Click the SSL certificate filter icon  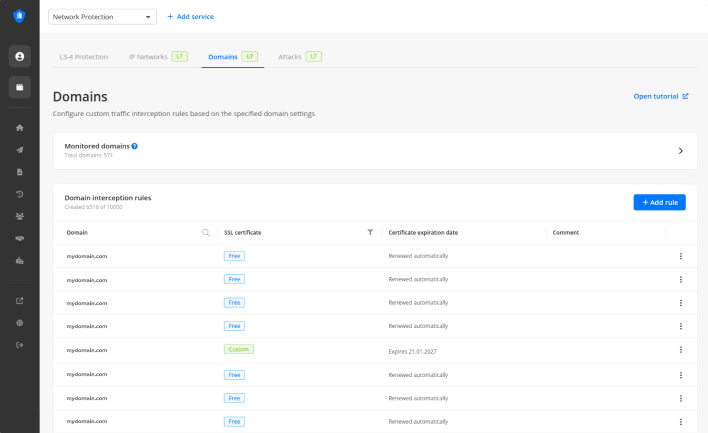[x=370, y=232]
